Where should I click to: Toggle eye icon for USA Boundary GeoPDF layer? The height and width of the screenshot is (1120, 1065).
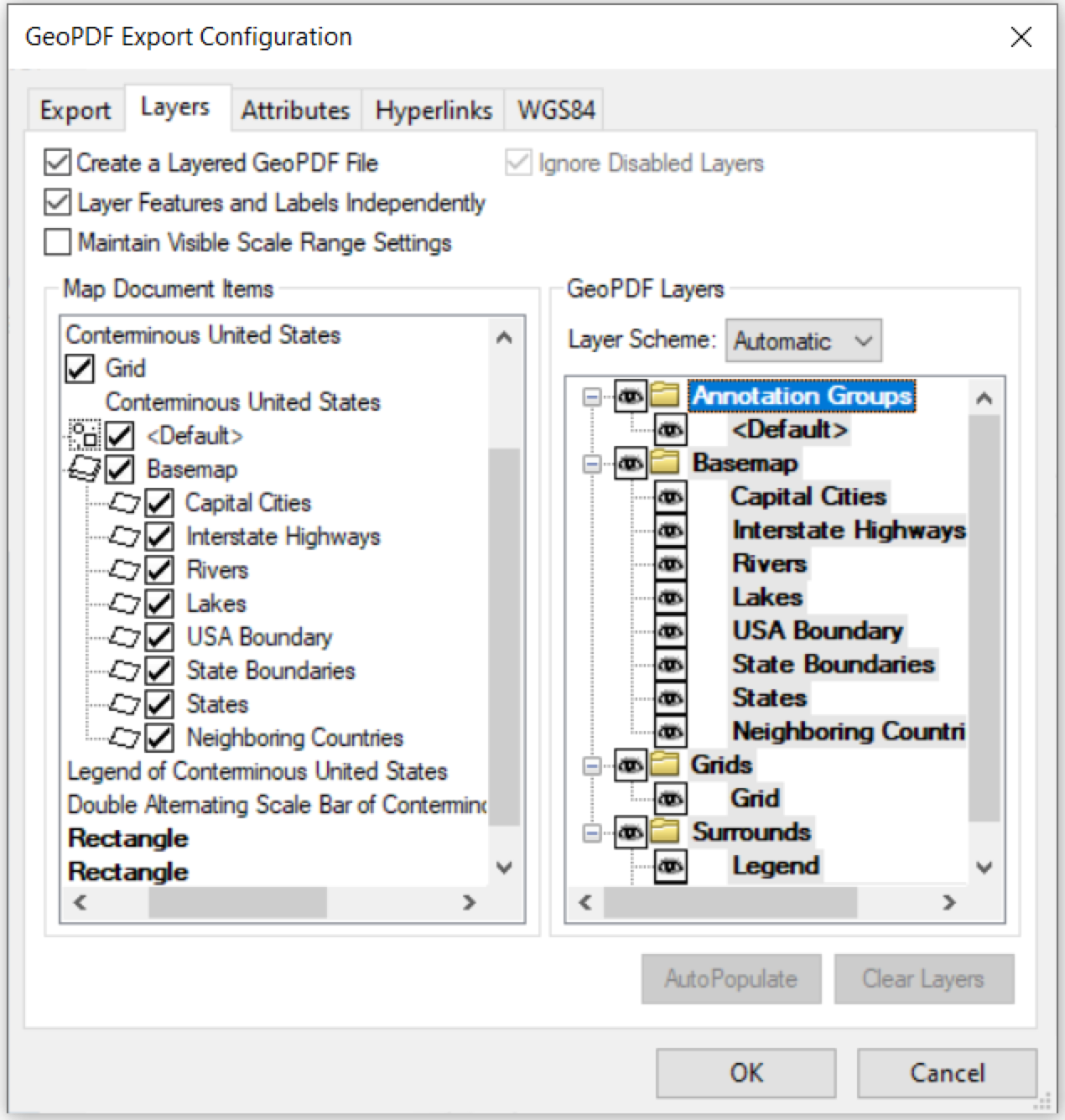tap(670, 630)
